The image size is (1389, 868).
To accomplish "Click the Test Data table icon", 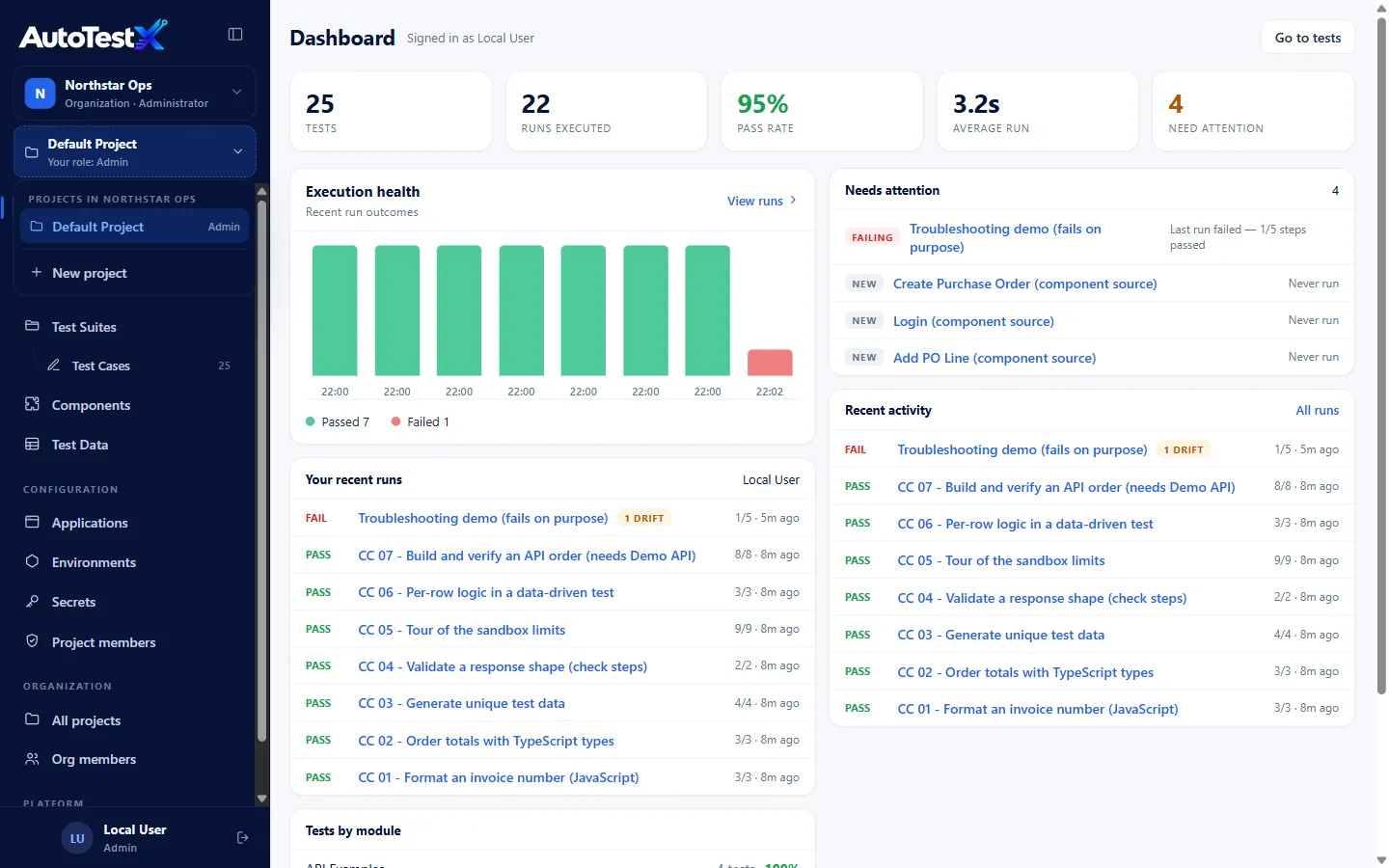I will 32,444.
